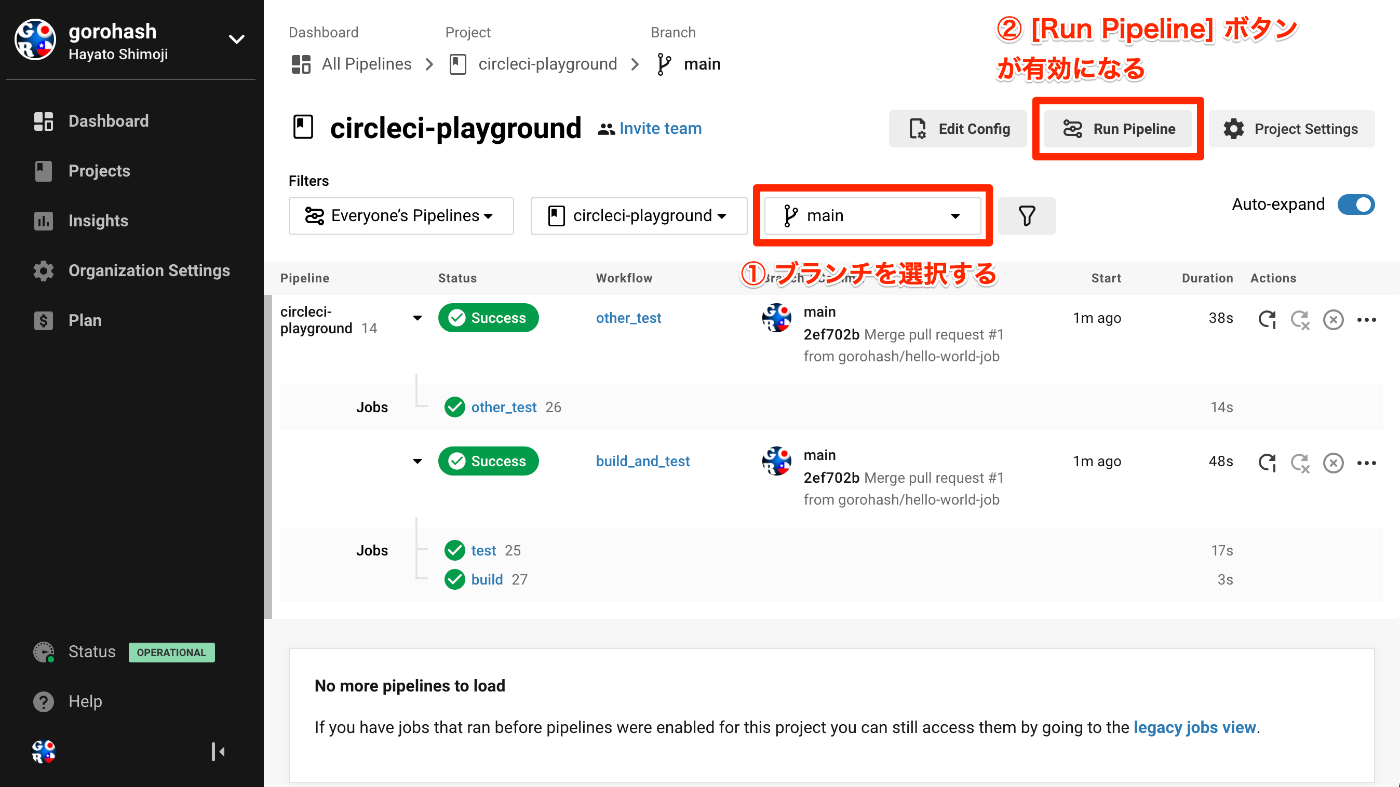Click the funnel filter icon button
This screenshot has height=787, width=1400.
1026,216
